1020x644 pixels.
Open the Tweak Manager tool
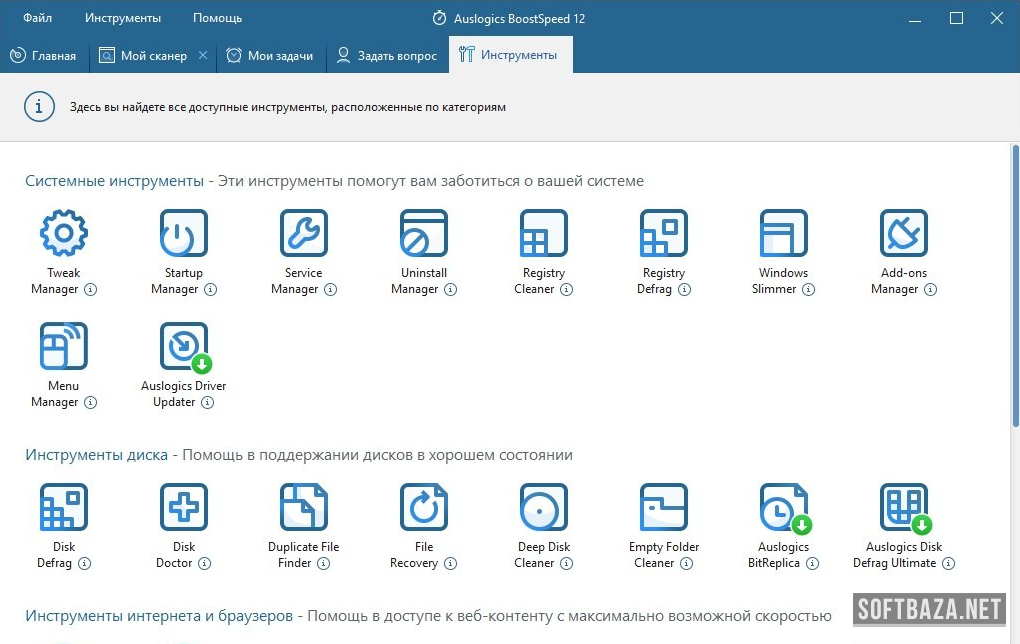point(63,234)
